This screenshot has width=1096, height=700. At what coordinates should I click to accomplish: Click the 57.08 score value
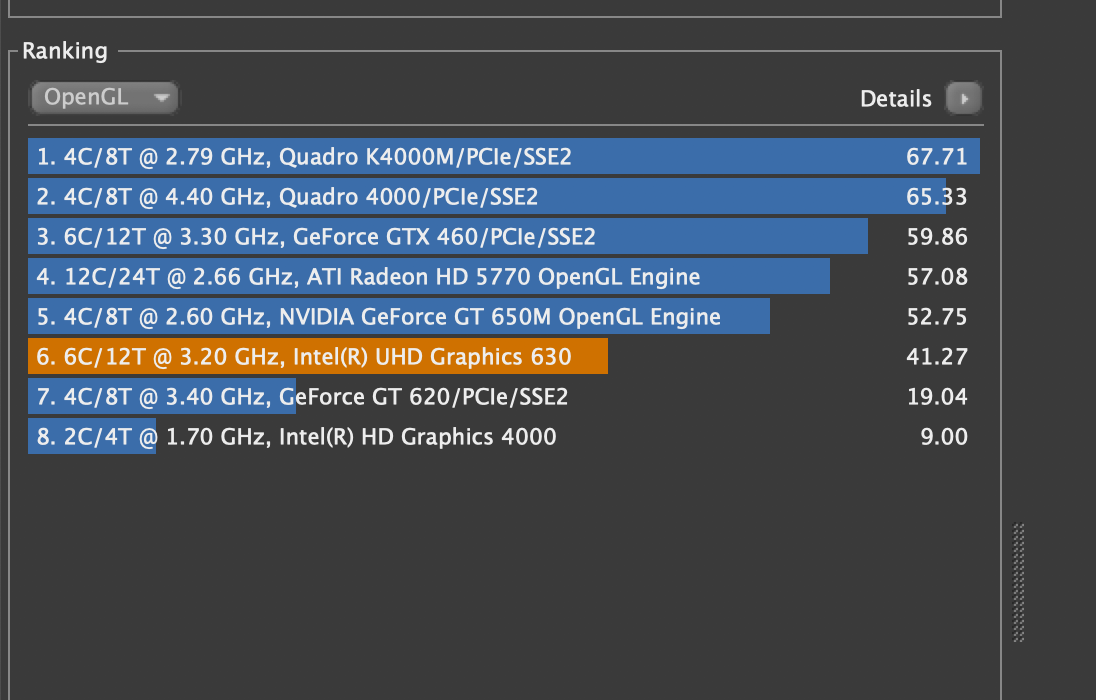937,277
